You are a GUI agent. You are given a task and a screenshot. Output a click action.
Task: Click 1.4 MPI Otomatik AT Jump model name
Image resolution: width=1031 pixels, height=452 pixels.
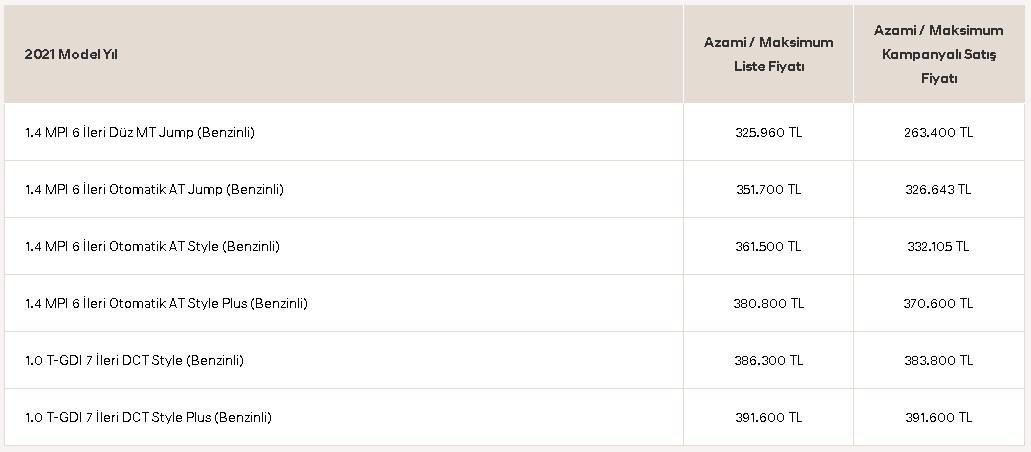154,189
